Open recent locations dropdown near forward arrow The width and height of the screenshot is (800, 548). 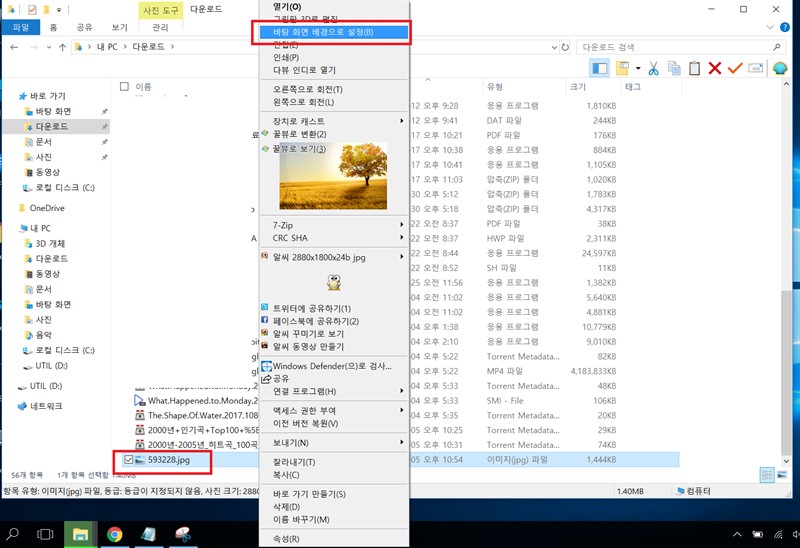point(49,47)
